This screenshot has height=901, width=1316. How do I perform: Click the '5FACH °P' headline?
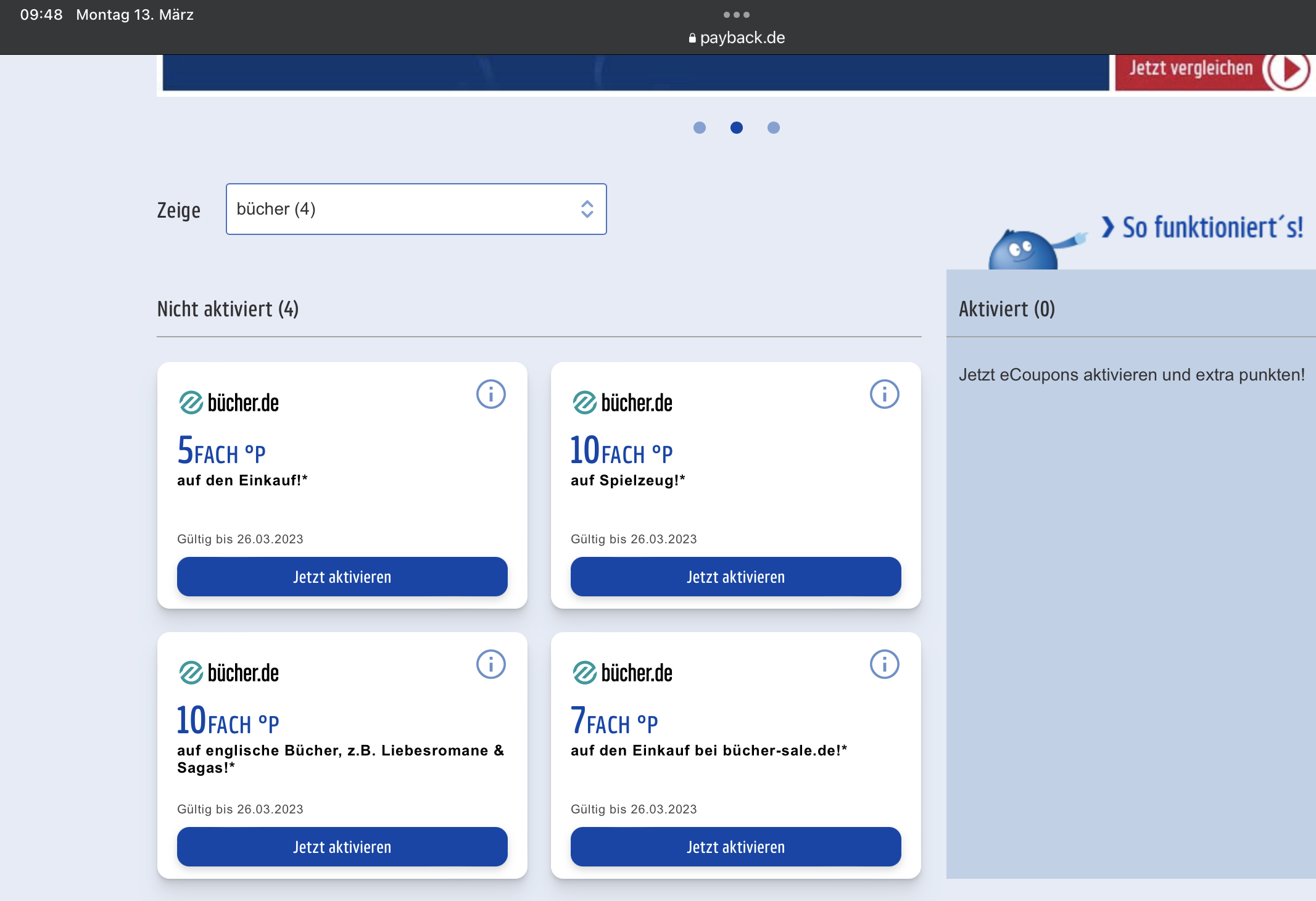tap(221, 450)
